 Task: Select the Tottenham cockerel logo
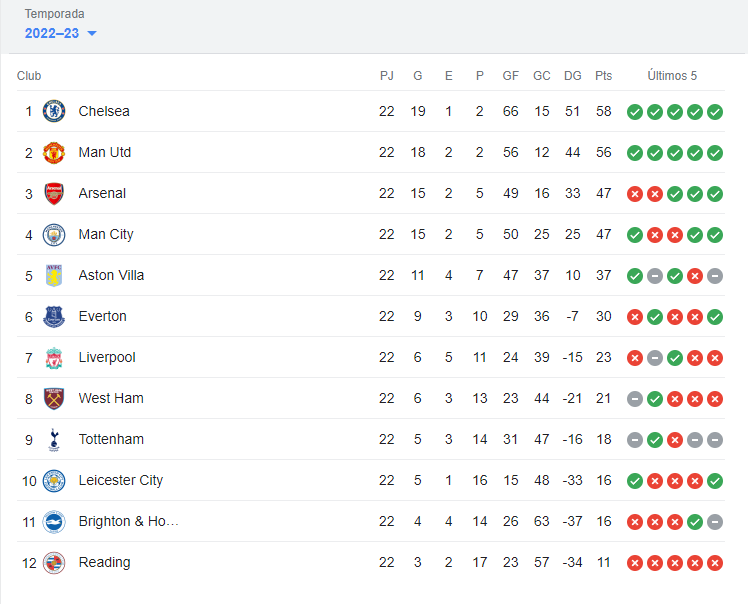pos(54,439)
